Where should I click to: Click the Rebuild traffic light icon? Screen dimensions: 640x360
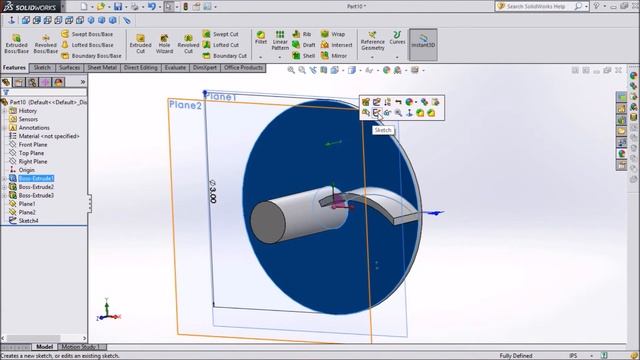[x=185, y=7]
